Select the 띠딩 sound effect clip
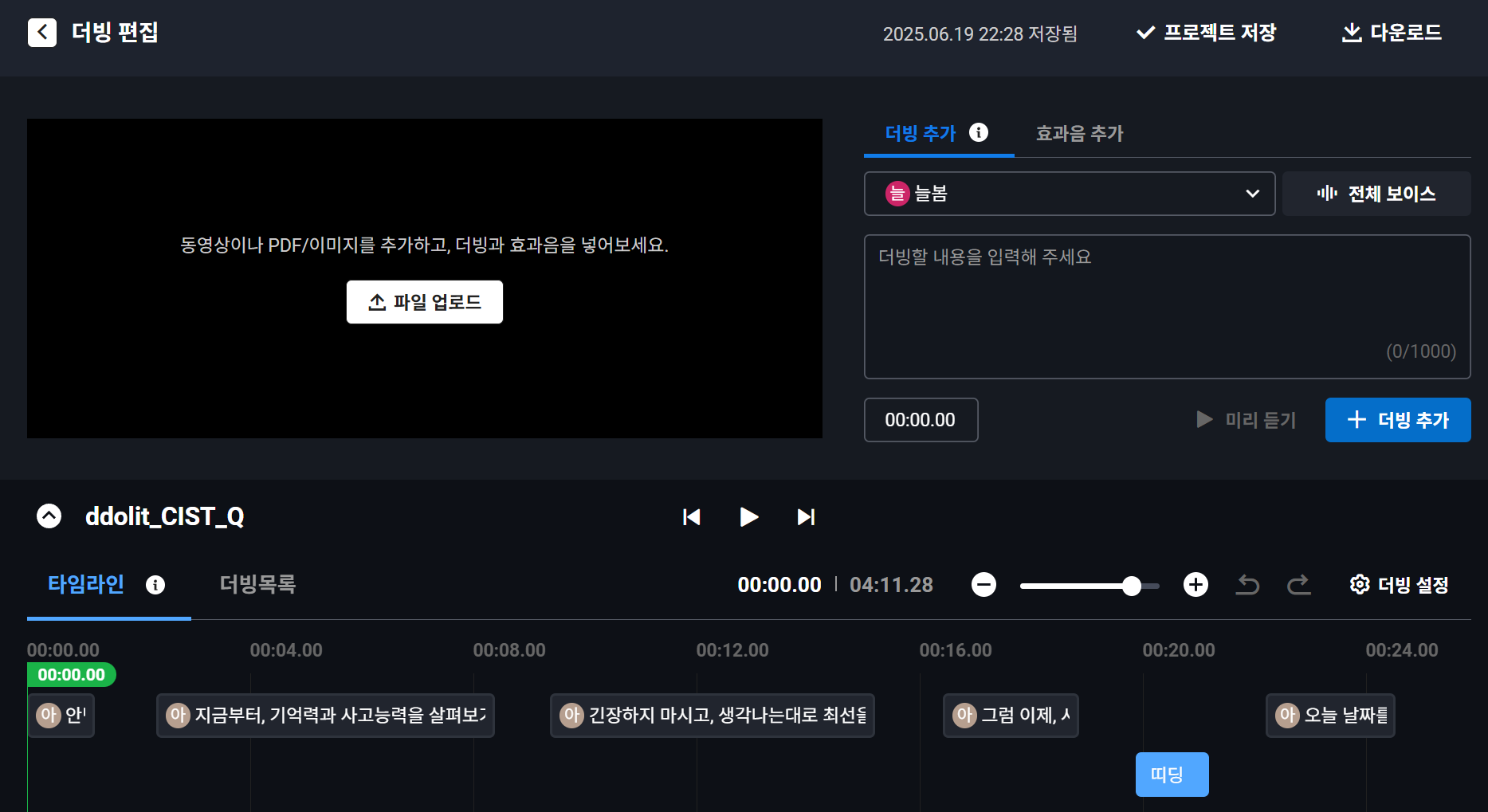This screenshot has width=1488, height=812. pyautogui.click(x=1172, y=775)
